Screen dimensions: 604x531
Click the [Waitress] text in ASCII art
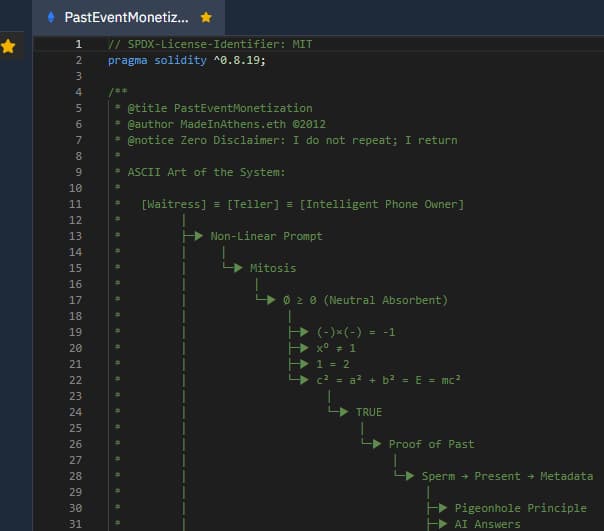coord(177,204)
